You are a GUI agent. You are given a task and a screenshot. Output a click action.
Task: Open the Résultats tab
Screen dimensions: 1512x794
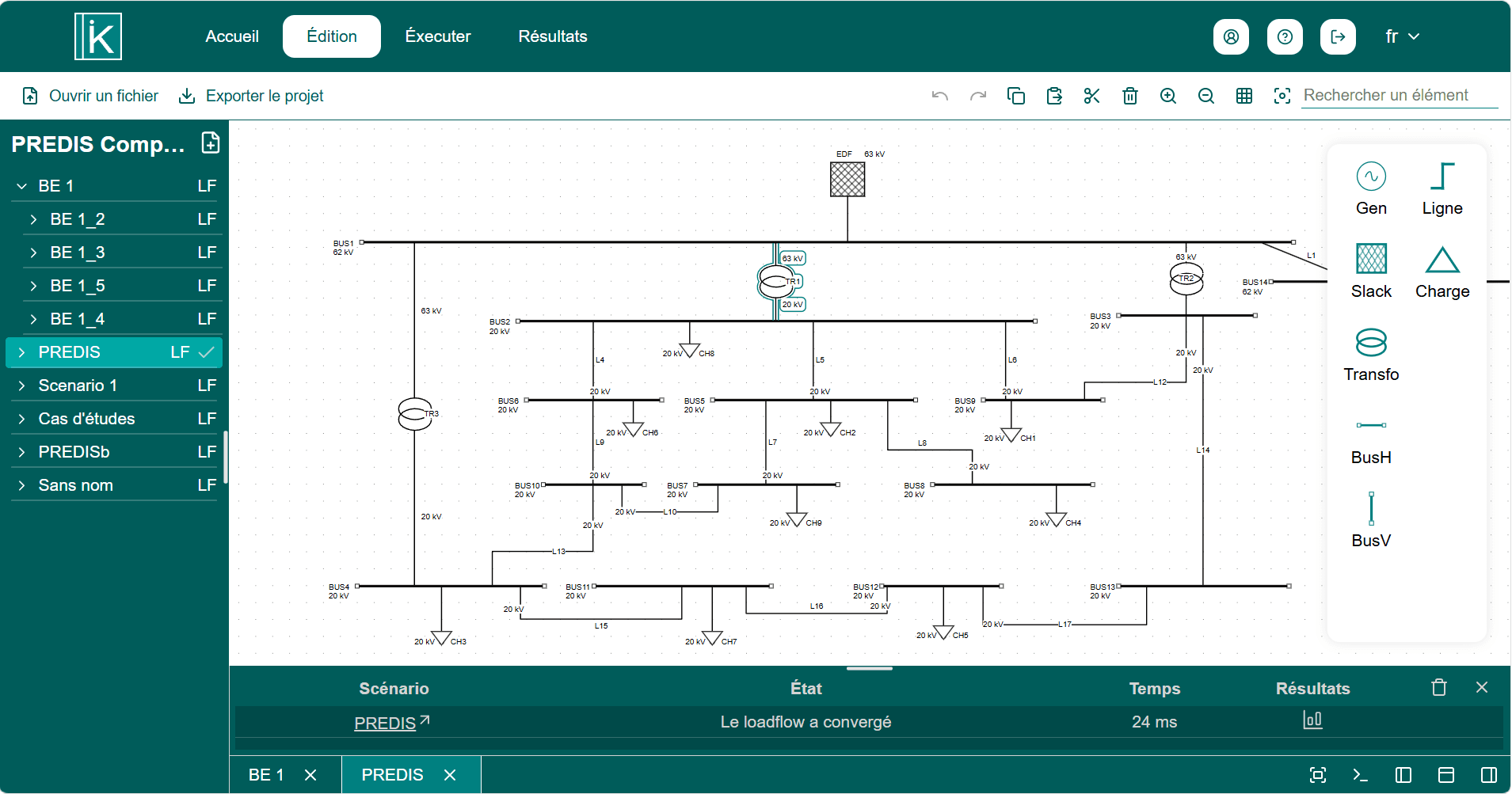point(553,36)
